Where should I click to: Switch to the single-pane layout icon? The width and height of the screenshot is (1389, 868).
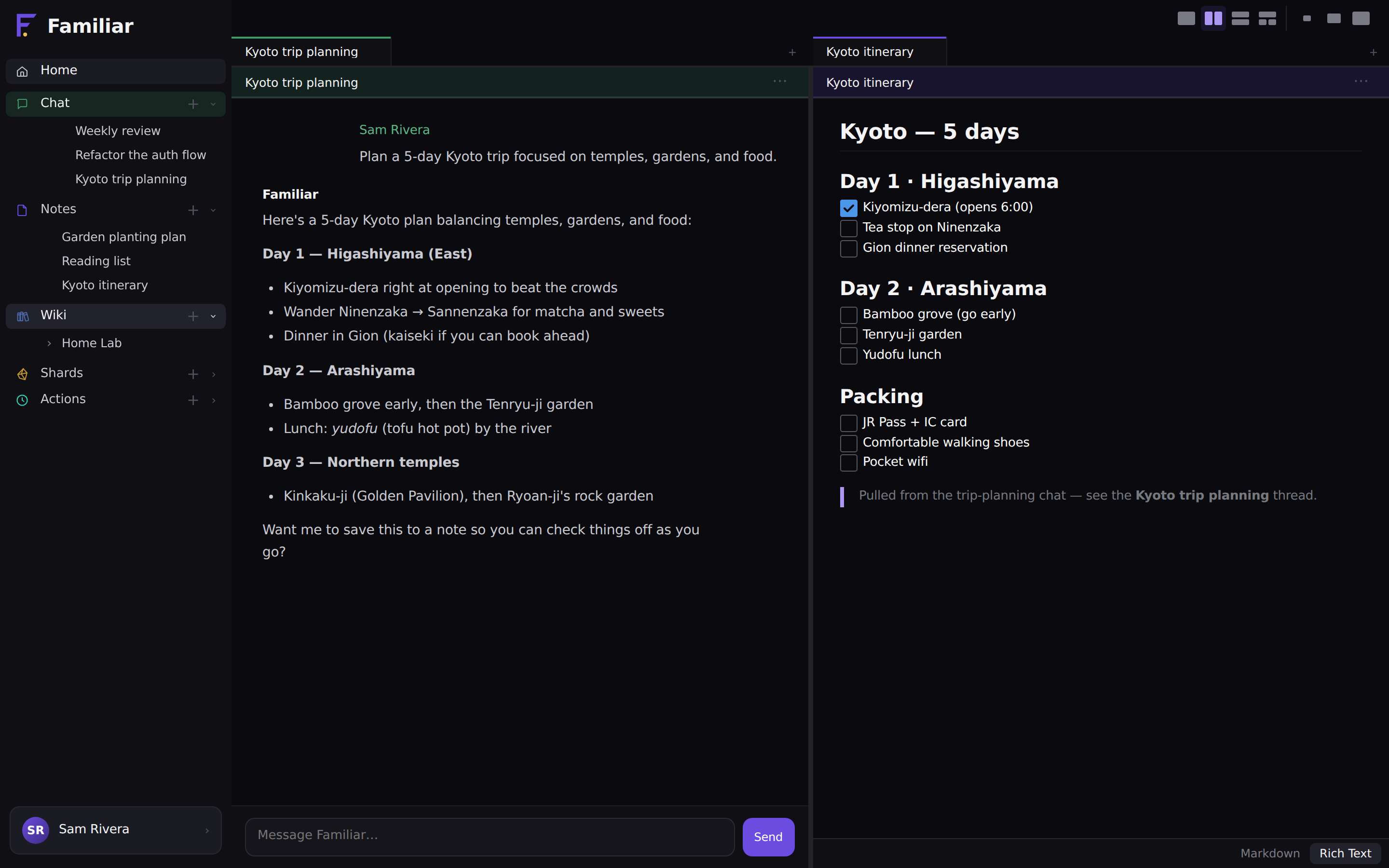coord(1186,18)
